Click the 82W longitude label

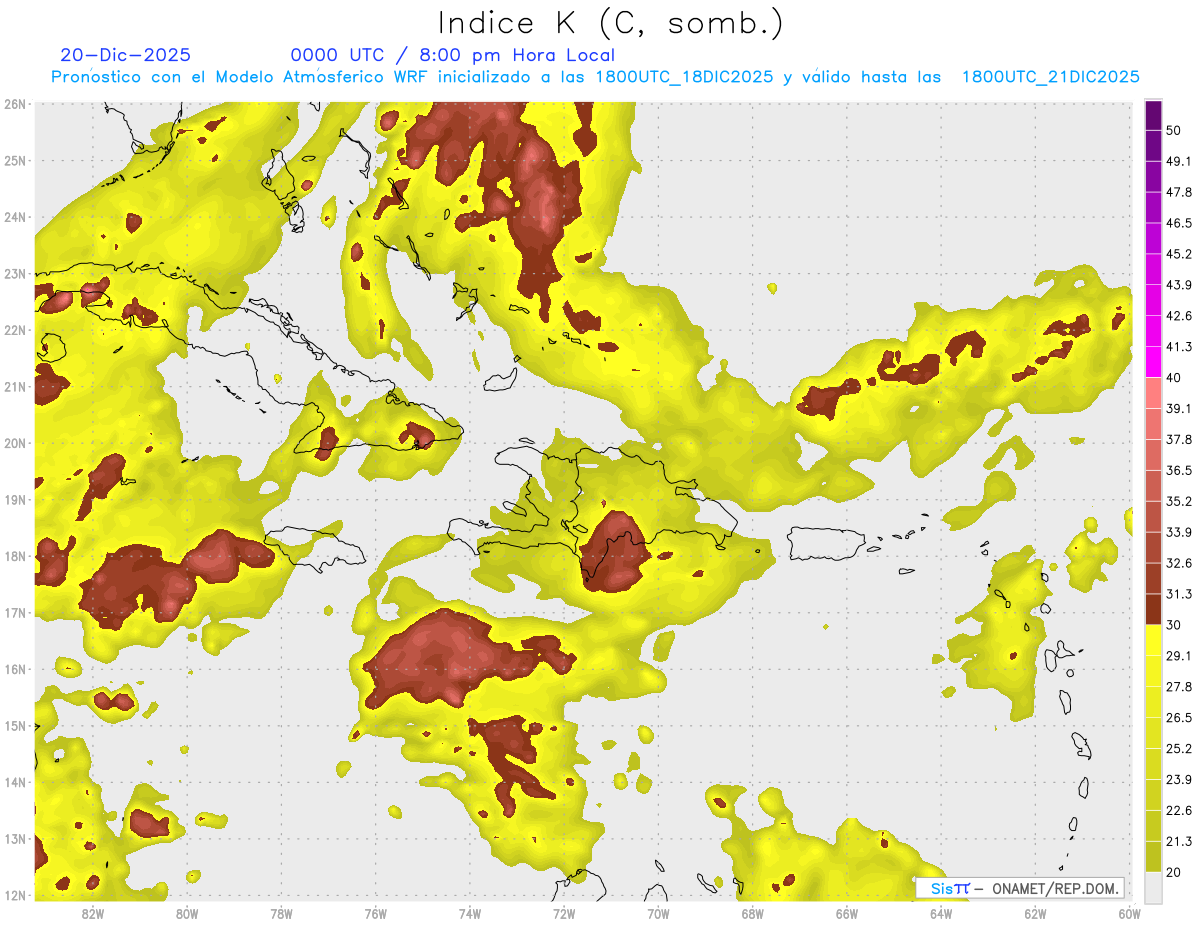[x=92, y=913]
